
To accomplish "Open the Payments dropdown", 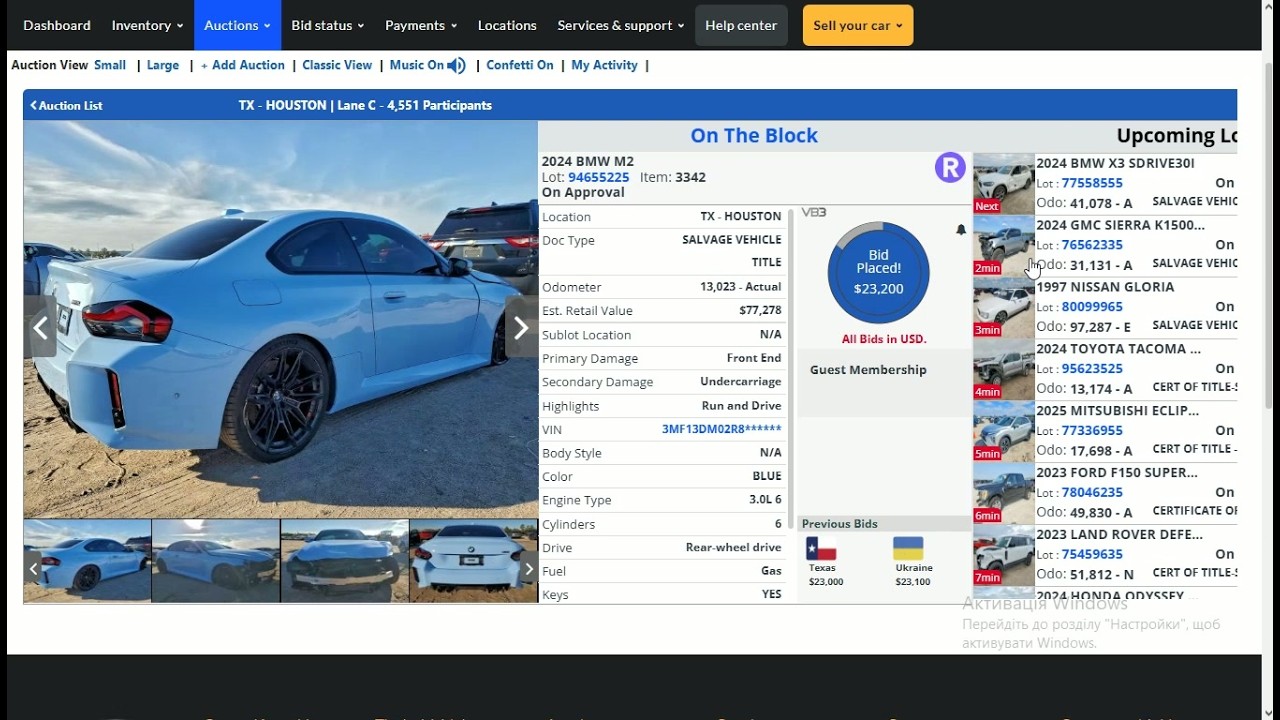I will [421, 25].
